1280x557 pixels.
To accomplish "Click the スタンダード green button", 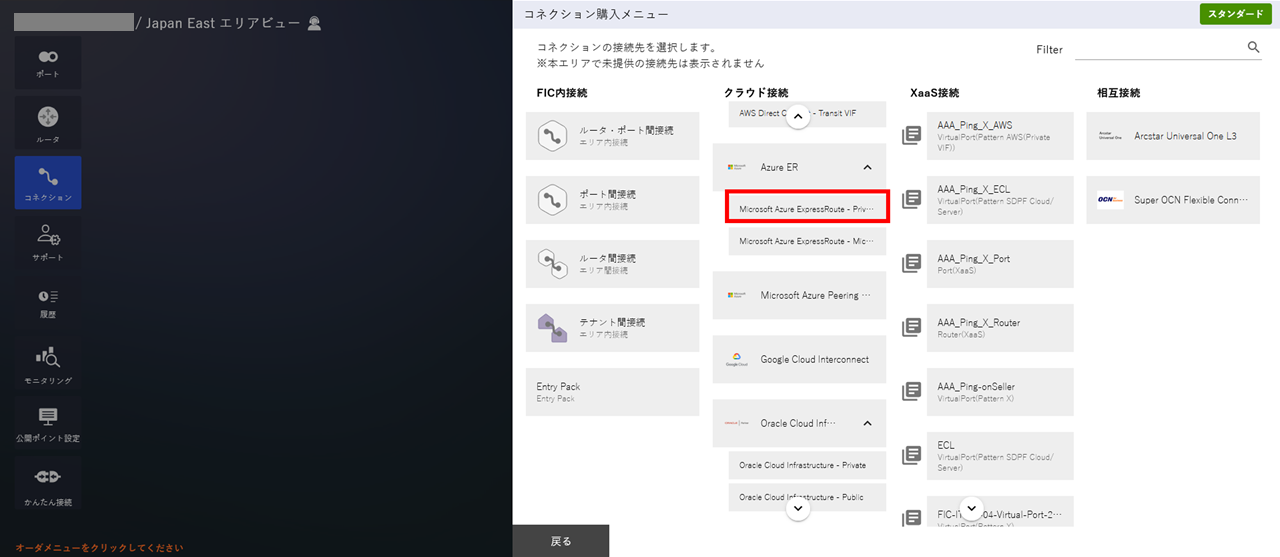I will click(x=1238, y=14).
